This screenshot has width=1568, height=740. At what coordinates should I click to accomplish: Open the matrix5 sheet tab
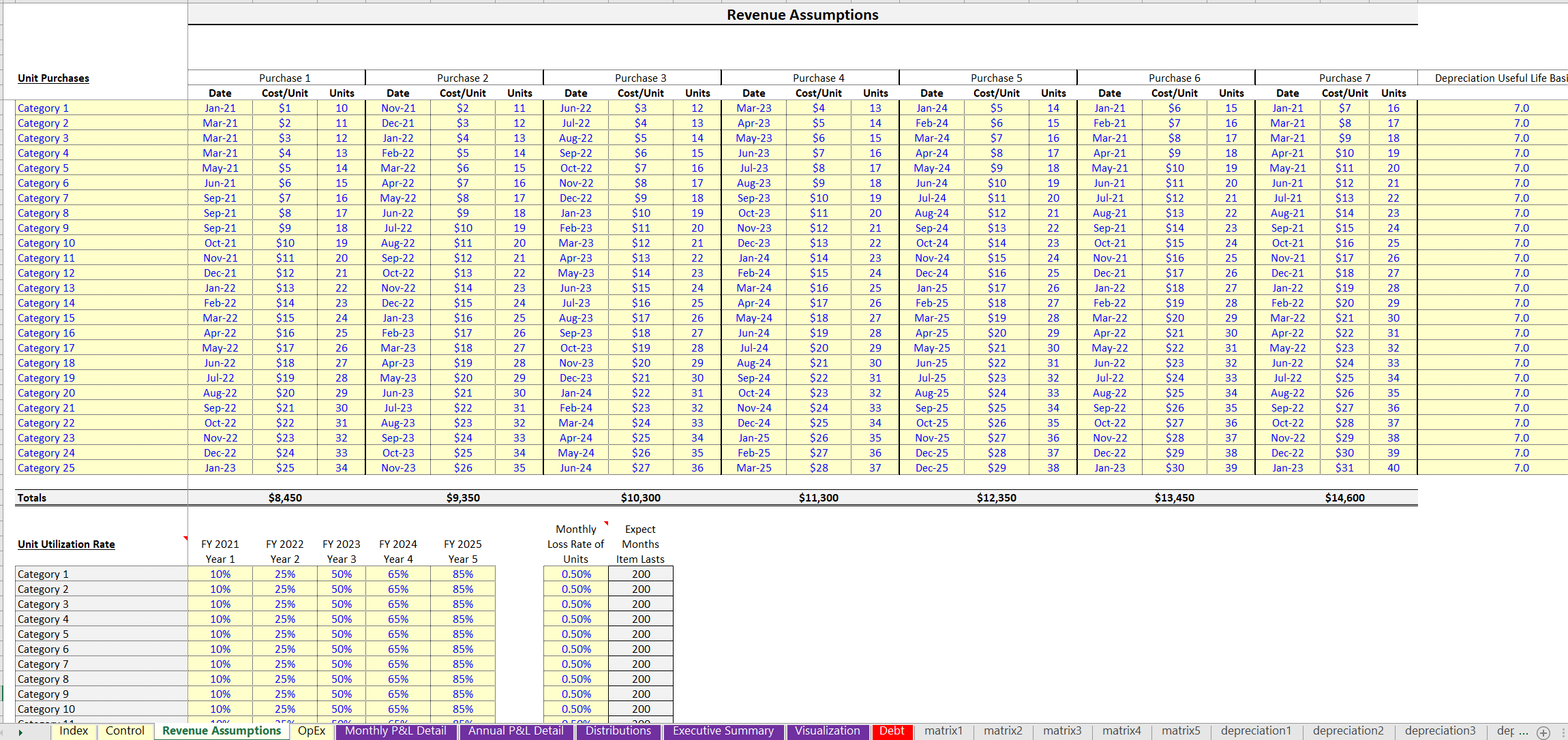pyautogui.click(x=1181, y=731)
